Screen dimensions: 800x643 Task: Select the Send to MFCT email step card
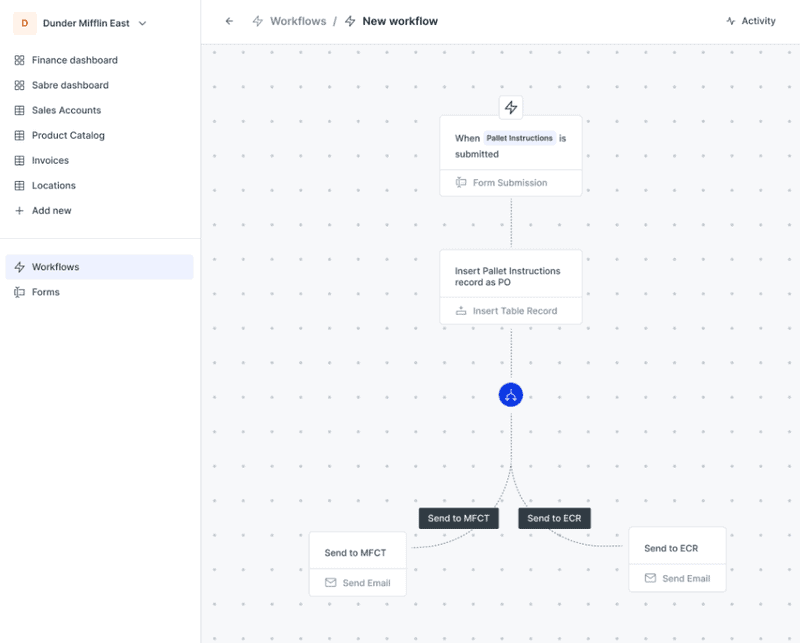(x=358, y=564)
